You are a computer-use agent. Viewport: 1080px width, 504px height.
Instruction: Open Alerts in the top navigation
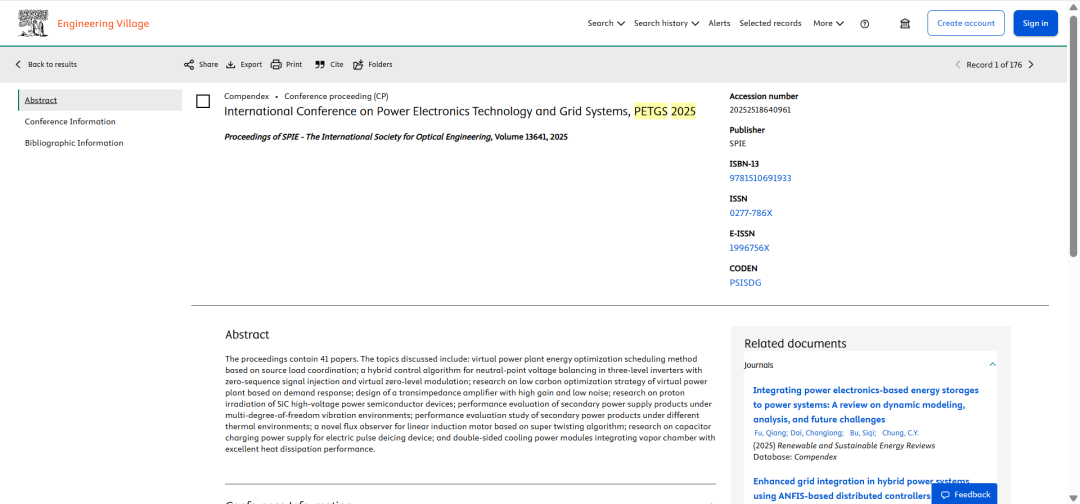(x=719, y=23)
